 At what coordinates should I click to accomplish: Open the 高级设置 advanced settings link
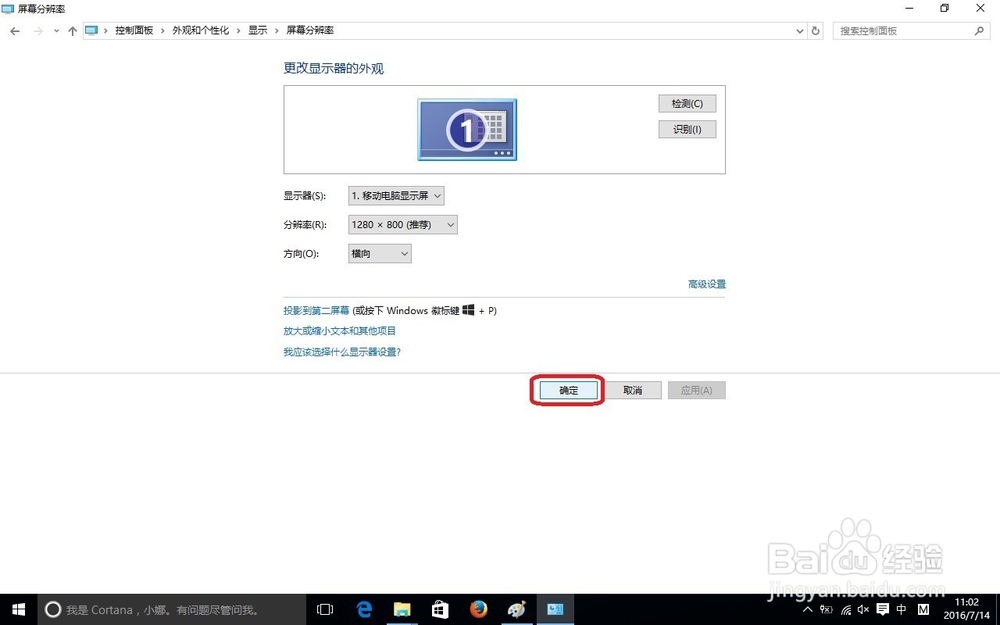pyautogui.click(x=707, y=284)
